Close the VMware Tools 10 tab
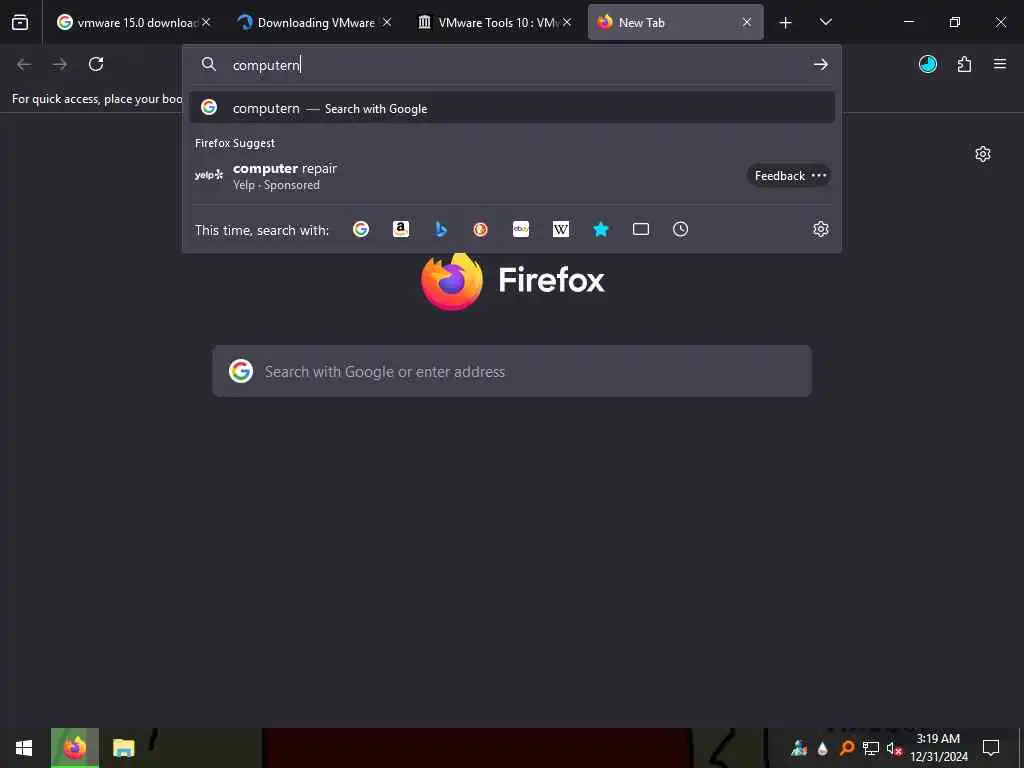 tap(567, 22)
